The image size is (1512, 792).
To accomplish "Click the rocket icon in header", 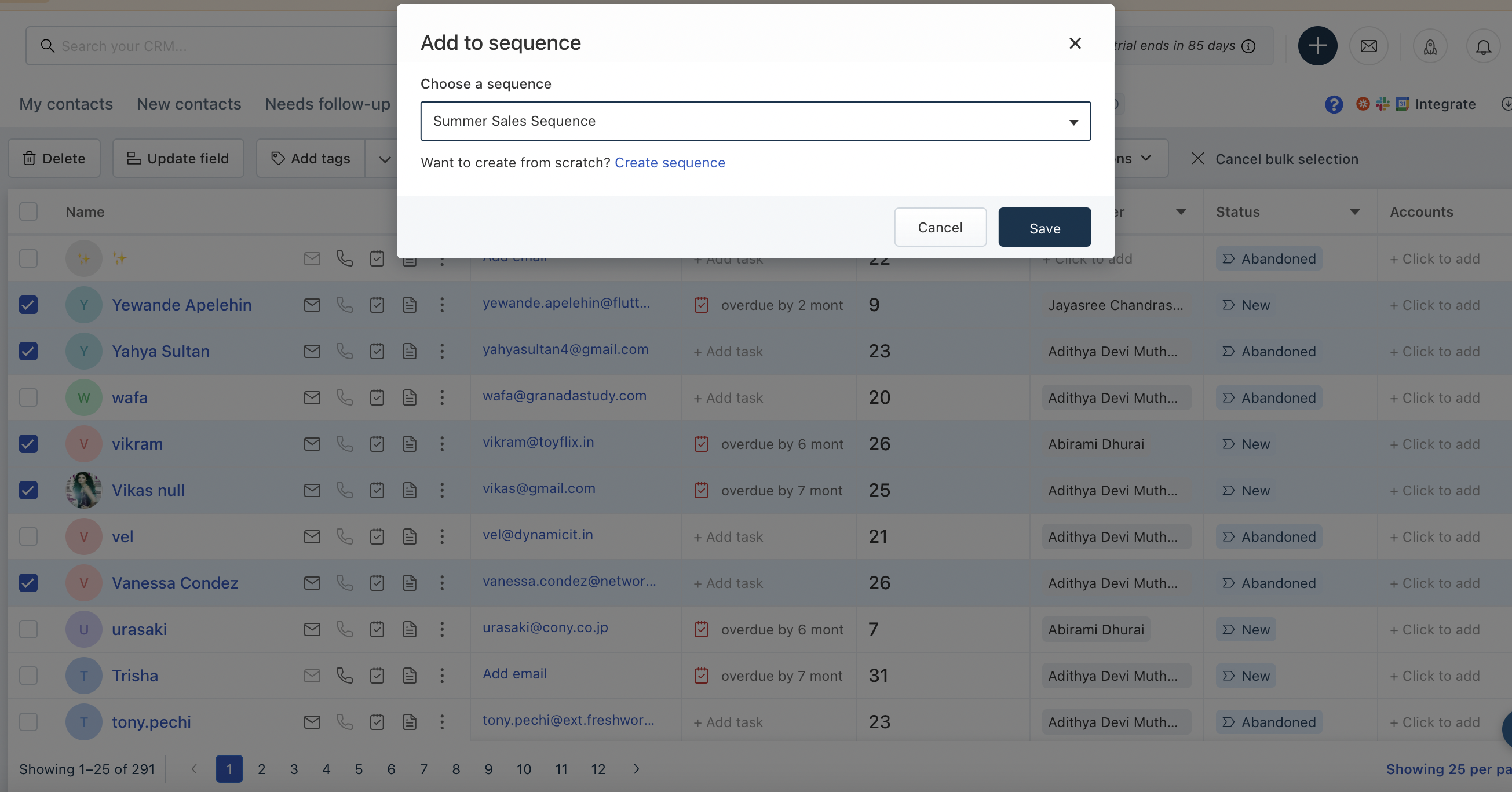I will click(x=1429, y=46).
